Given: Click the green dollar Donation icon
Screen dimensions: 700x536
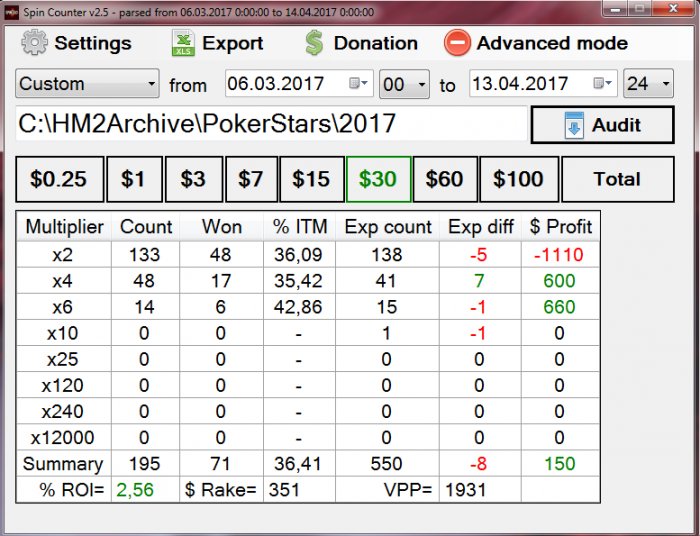Looking at the screenshot, I should [314, 43].
